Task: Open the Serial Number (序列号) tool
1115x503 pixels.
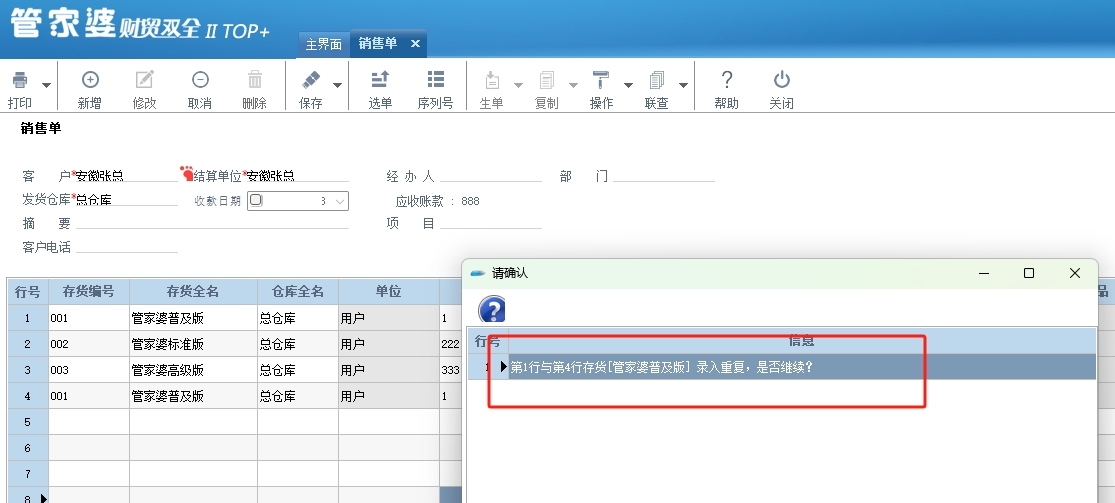Action: tap(435, 80)
